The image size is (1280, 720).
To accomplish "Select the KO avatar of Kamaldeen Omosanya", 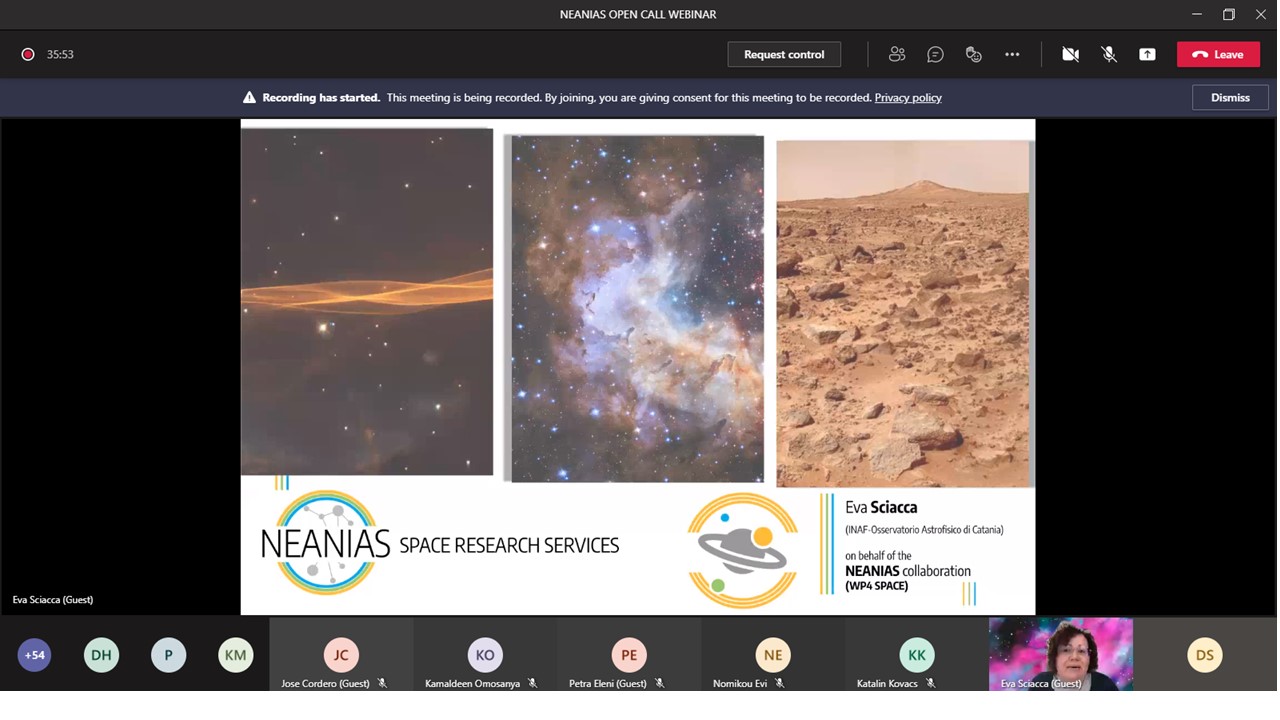I will [485, 655].
